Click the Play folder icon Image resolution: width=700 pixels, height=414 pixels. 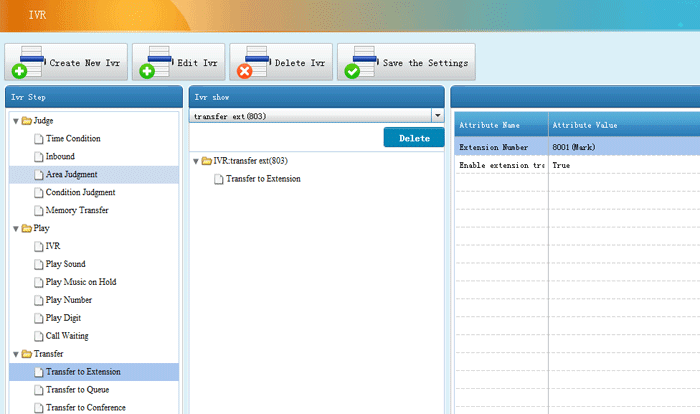(x=26, y=229)
